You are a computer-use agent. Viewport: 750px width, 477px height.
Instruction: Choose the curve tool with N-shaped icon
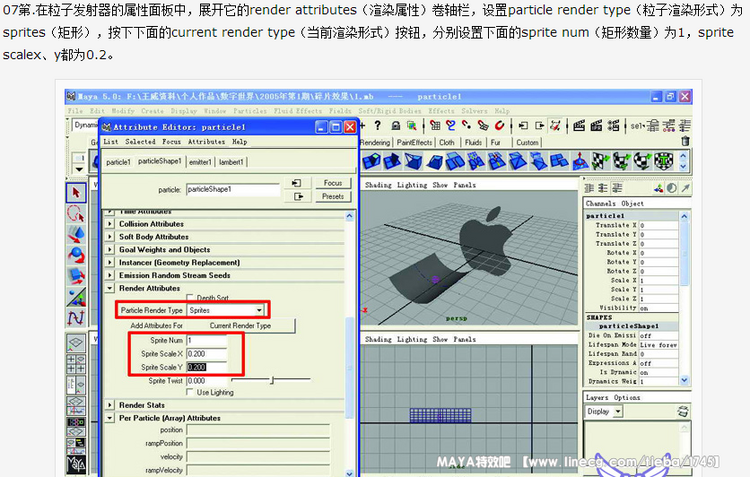76,317
